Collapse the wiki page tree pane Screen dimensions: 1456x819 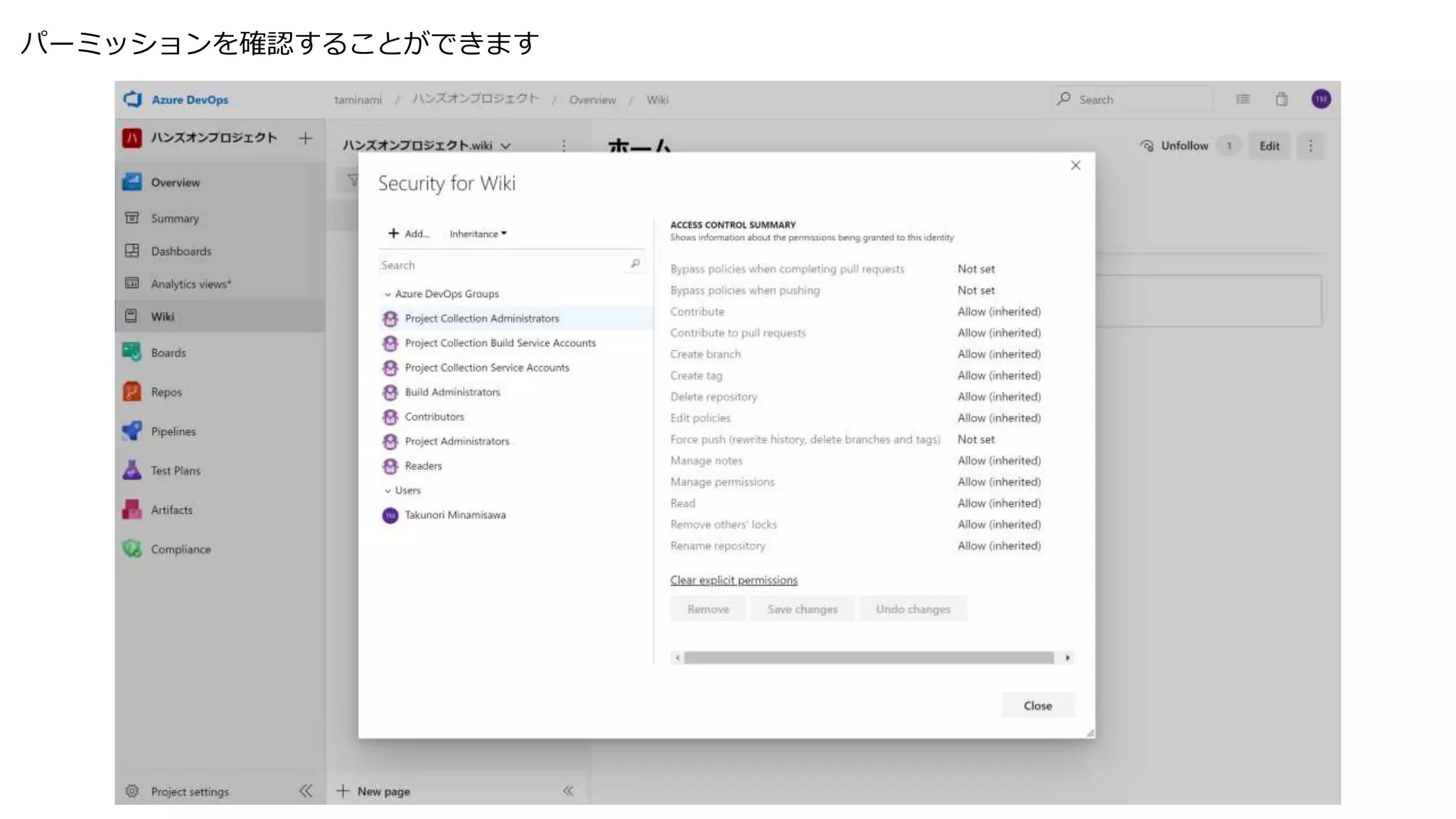click(568, 791)
